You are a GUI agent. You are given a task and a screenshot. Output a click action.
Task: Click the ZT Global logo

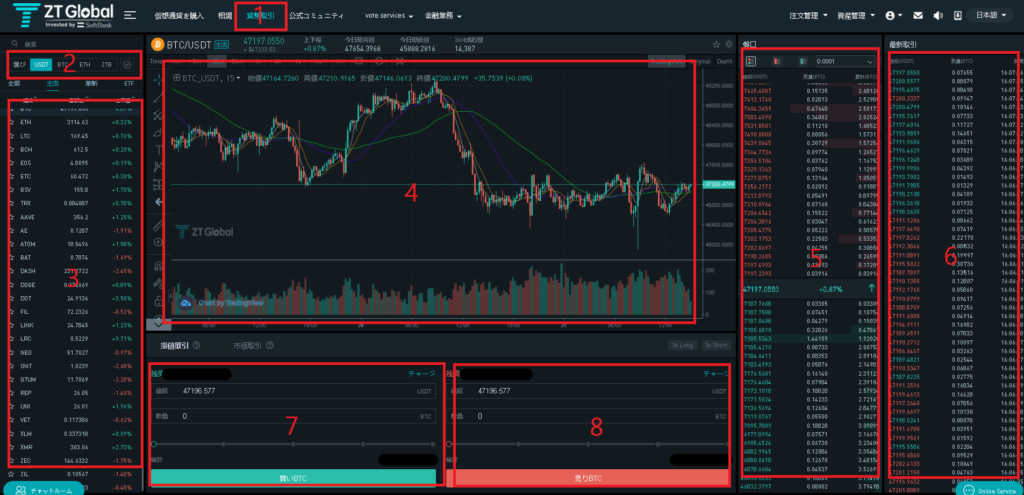(62, 16)
